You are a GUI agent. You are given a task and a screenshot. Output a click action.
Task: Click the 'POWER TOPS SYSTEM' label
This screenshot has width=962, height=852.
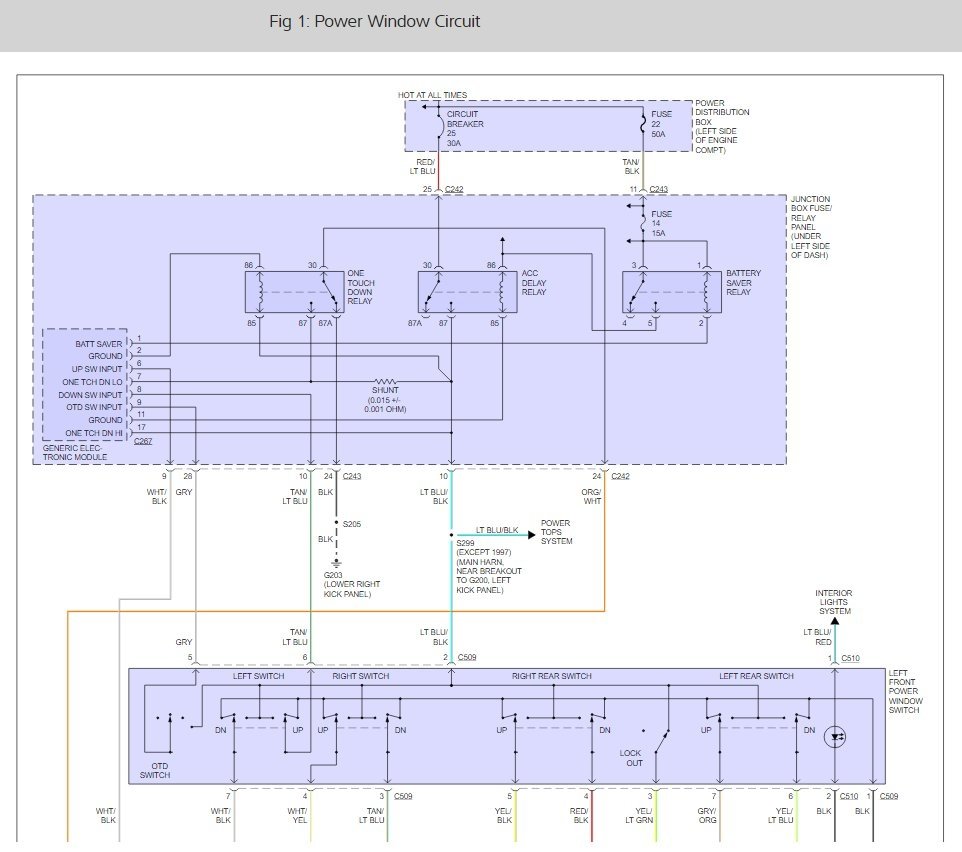click(x=556, y=532)
